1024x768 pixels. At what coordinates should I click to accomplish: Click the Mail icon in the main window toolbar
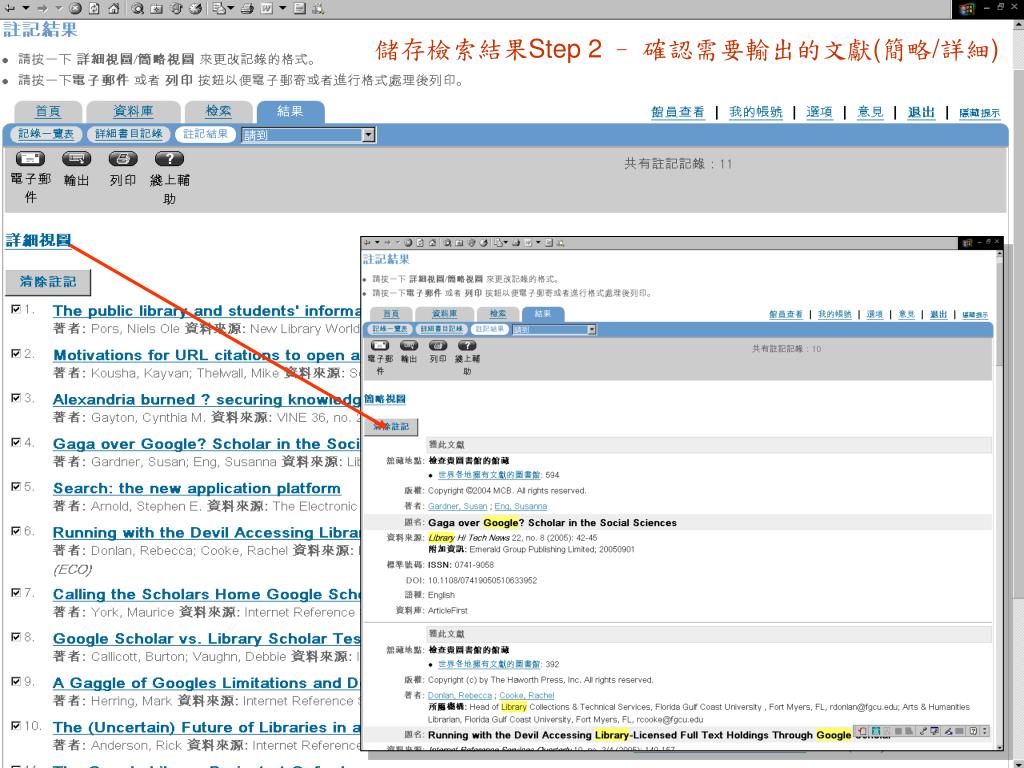tap(219, 8)
